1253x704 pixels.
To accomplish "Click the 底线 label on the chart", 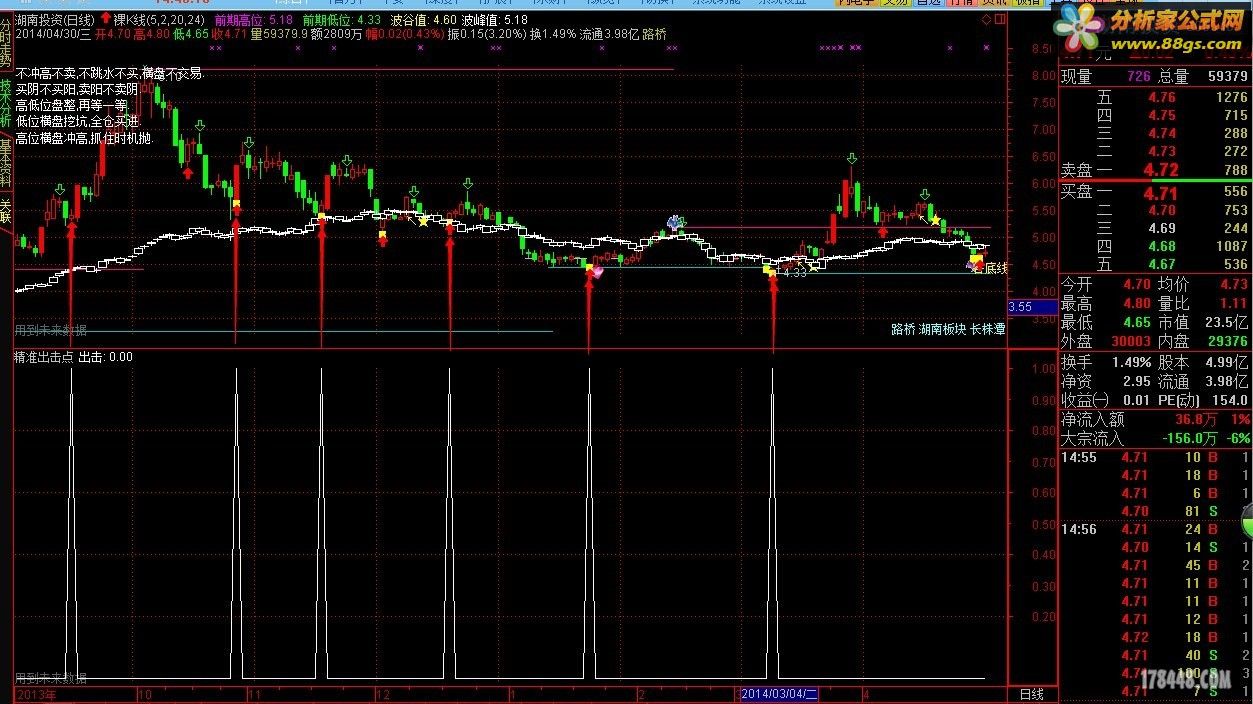I will pyautogui.click(x=996, y=268).
